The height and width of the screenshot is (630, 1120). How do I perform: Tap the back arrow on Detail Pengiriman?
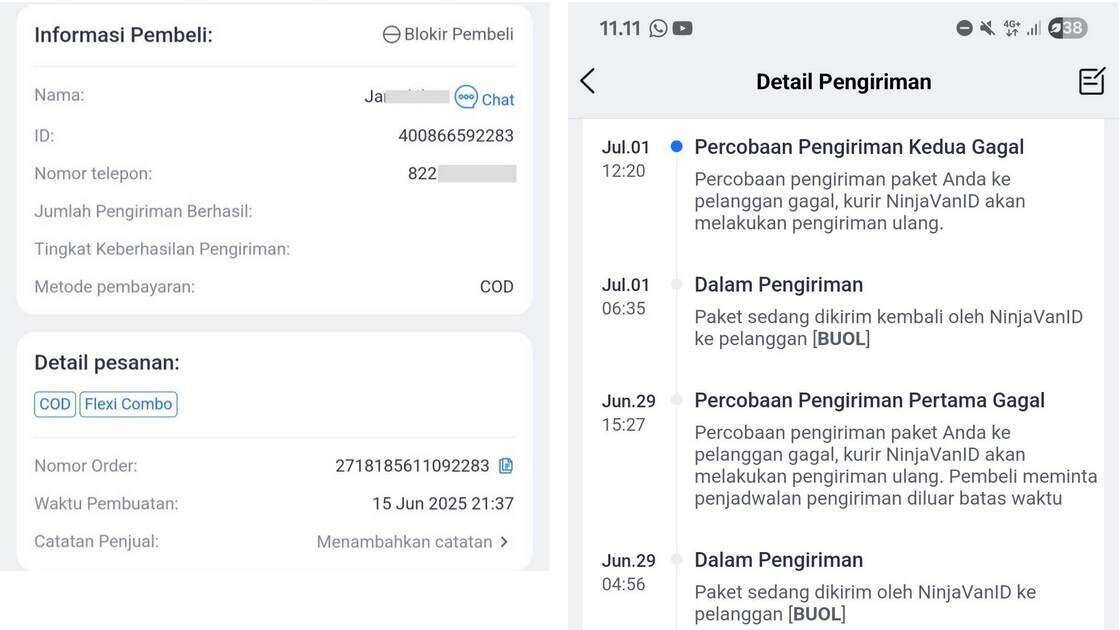[589, 80]
